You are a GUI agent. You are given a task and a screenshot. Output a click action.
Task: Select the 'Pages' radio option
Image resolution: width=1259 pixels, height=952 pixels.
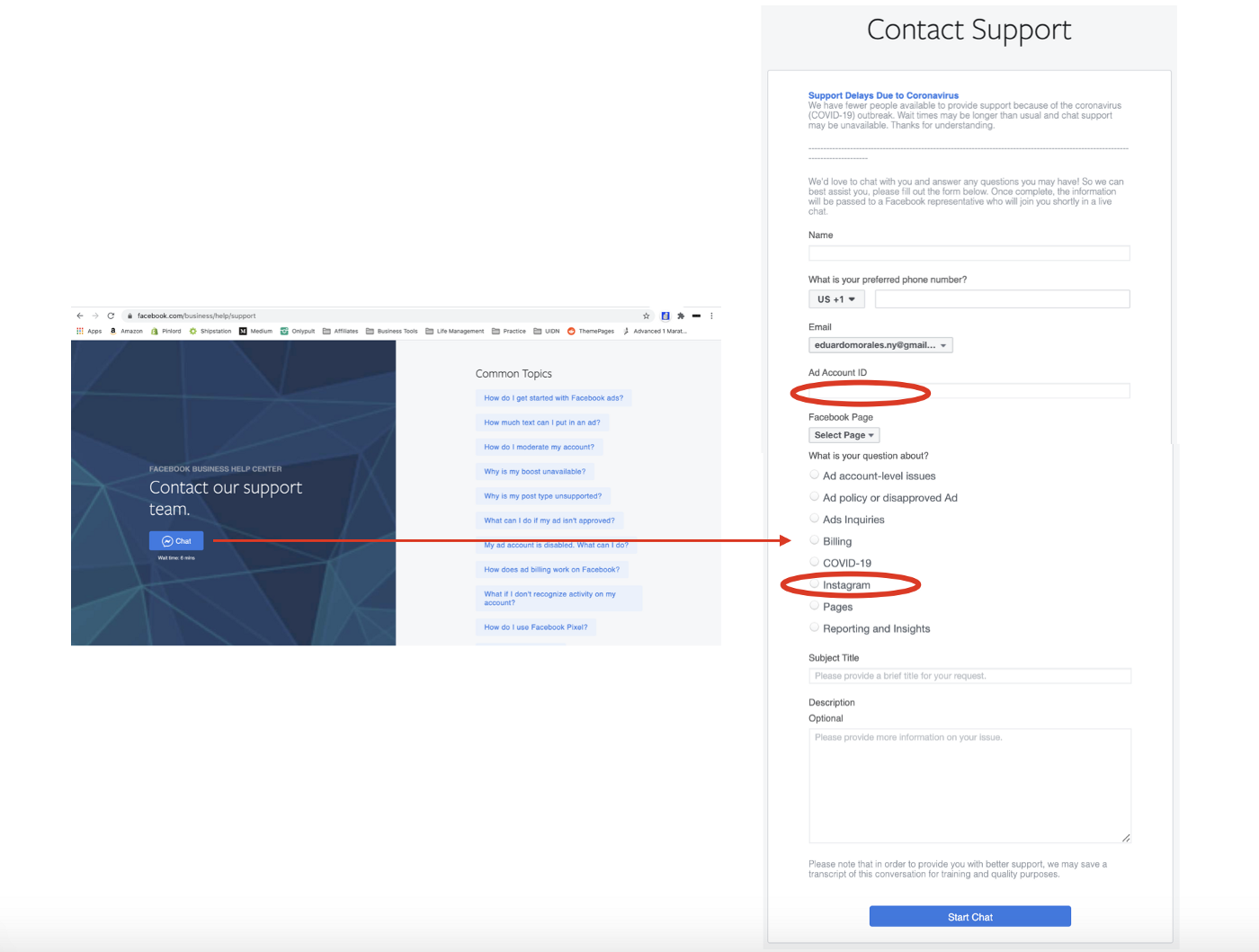(814, 605)
